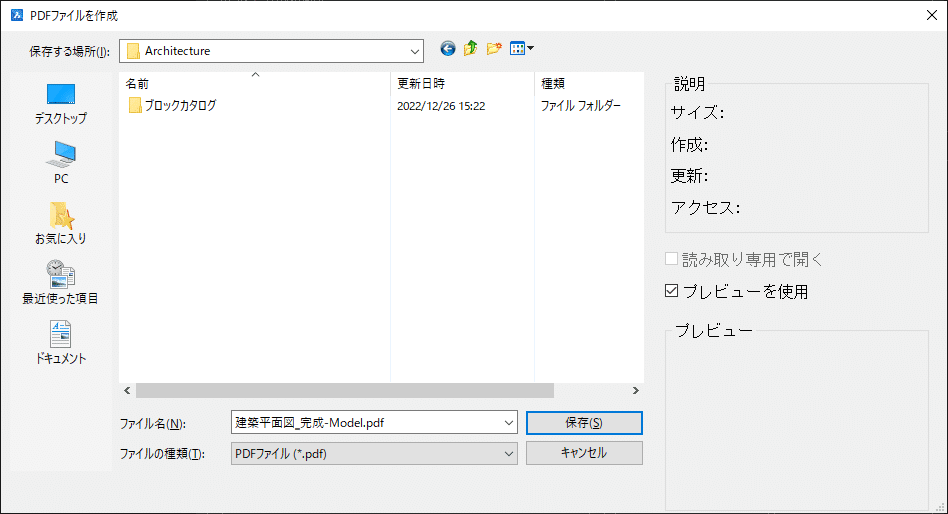Screen dimensions: 948x514
Task: Click the dialog title bar app icon
Action: [17, 15]
